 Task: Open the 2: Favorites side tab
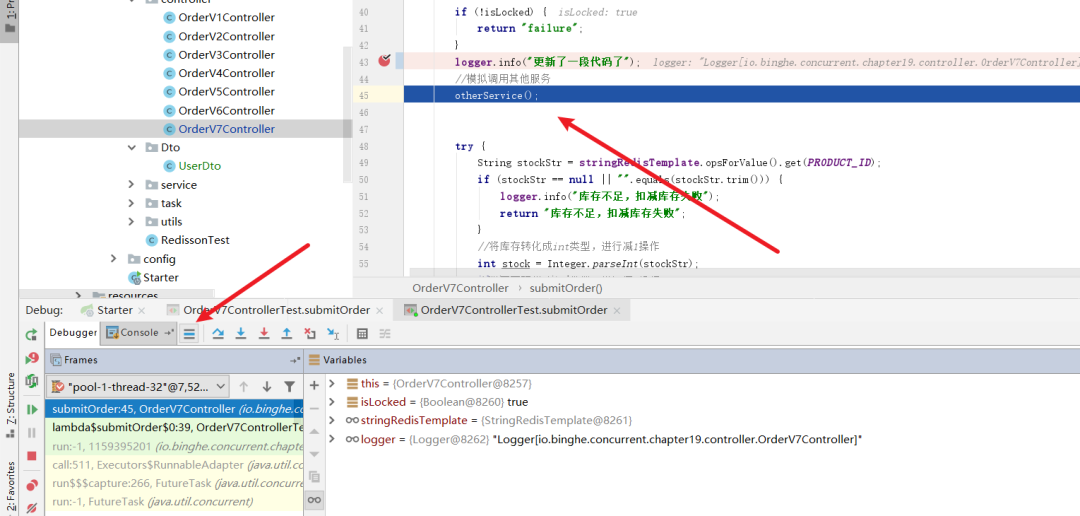pos(10,488)
